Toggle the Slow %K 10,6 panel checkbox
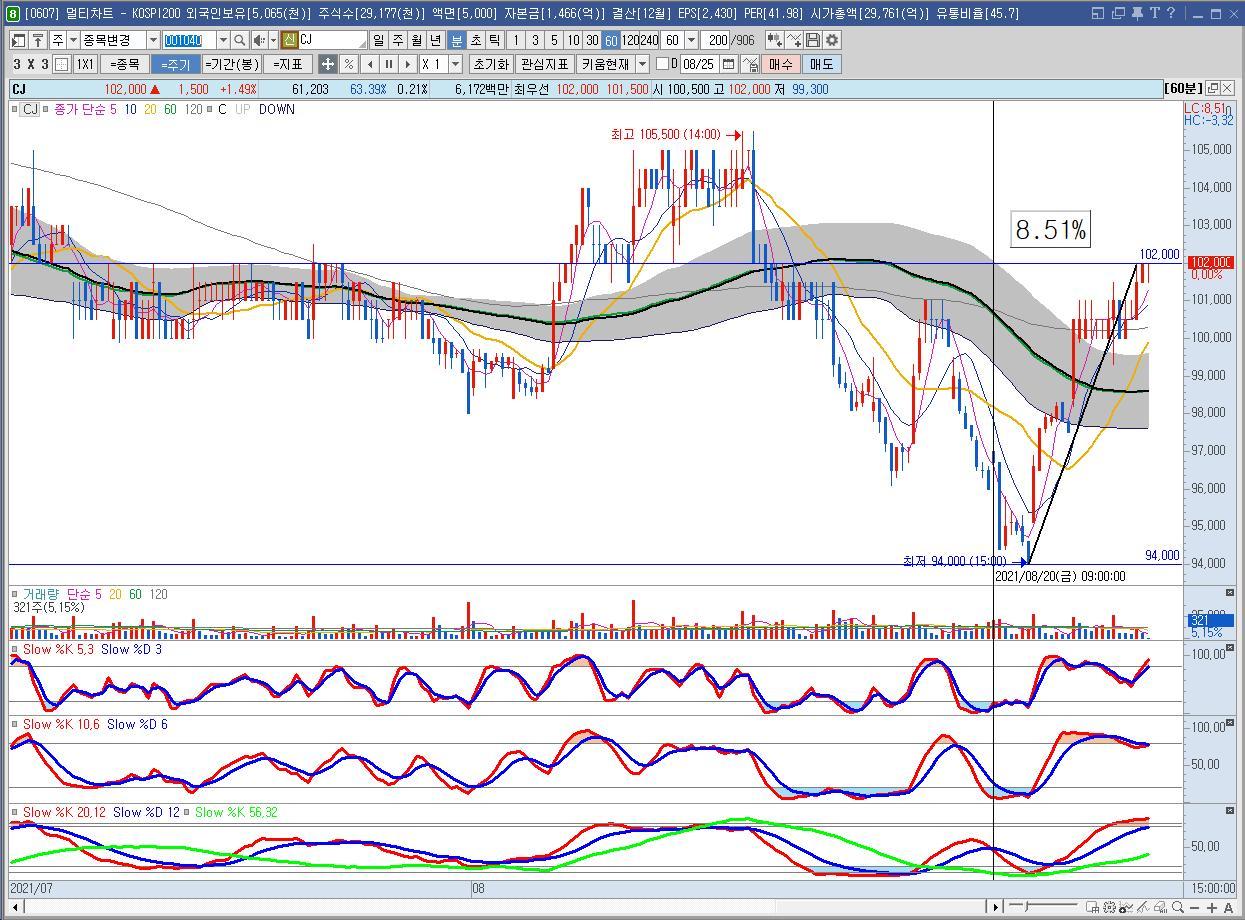1245x920 pixels. point(14,724)
